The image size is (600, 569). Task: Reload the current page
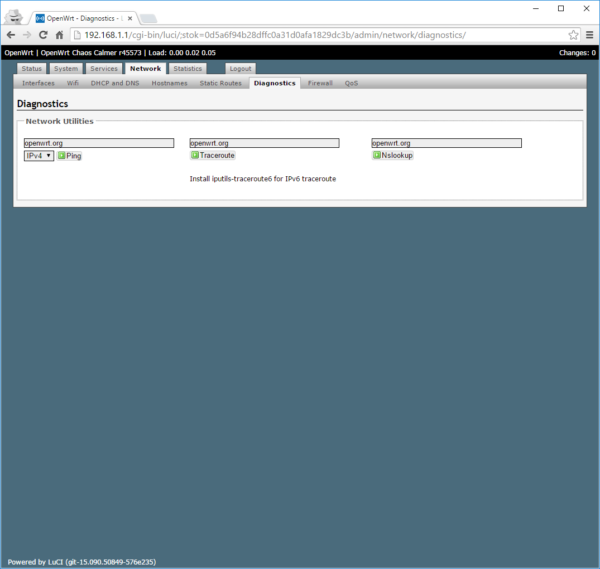point(43,35)
